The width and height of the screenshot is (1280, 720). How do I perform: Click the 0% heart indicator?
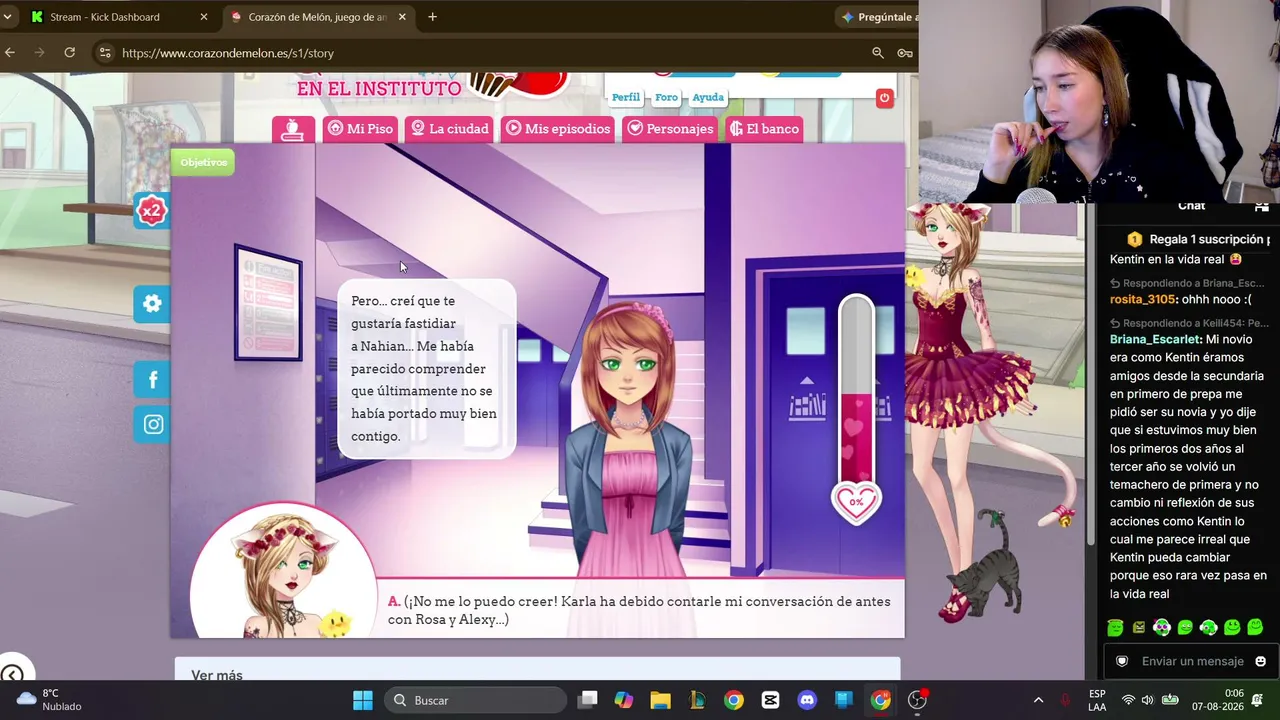[x=856, y=503]
